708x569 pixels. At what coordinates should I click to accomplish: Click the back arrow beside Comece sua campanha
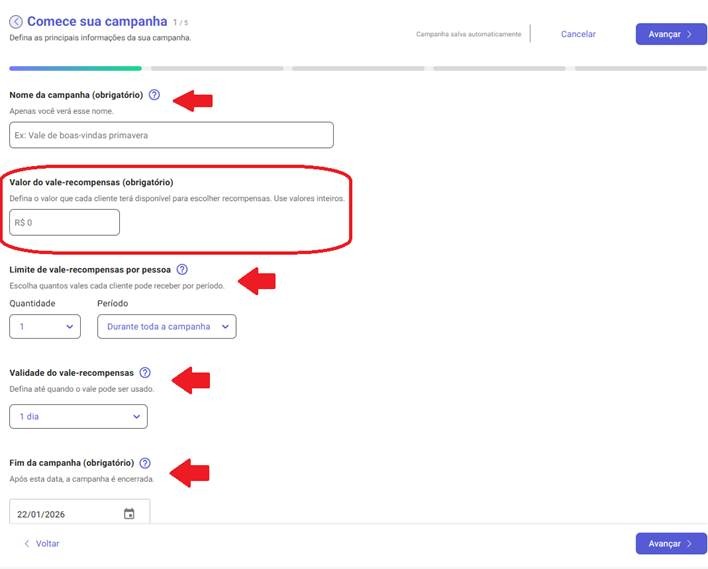tap(16, 21)
